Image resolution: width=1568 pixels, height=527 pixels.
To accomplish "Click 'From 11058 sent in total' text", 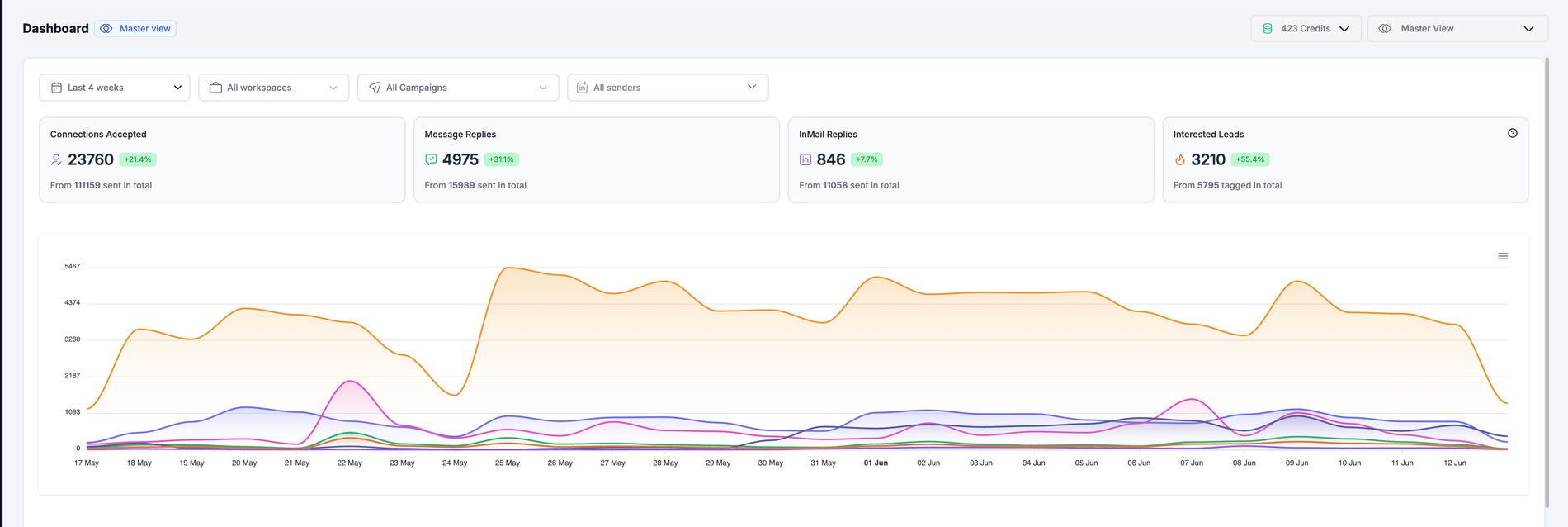I will click(849, 185).
